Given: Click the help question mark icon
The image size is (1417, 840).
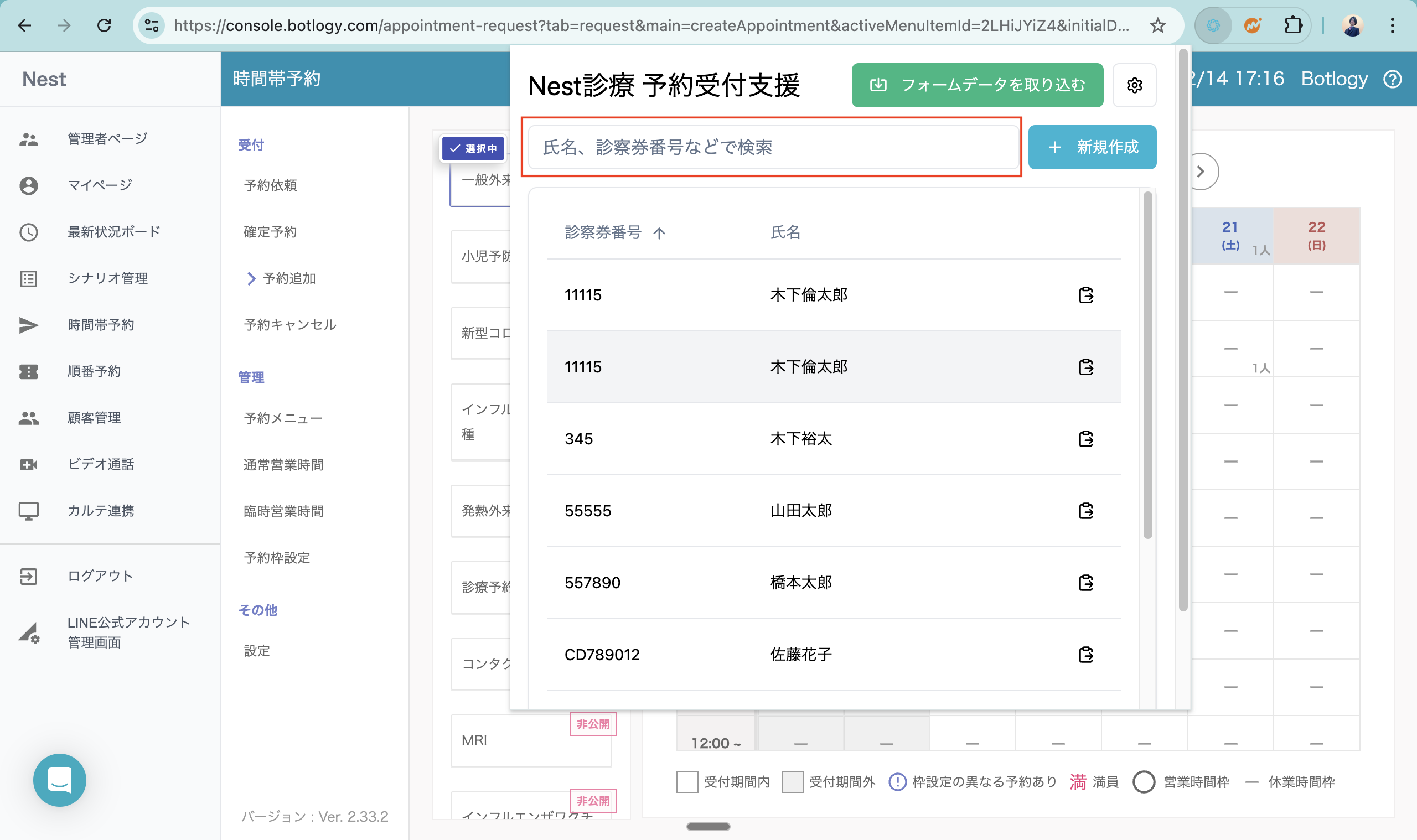Looking at the screenshot, I should [x=1392, y=79].
